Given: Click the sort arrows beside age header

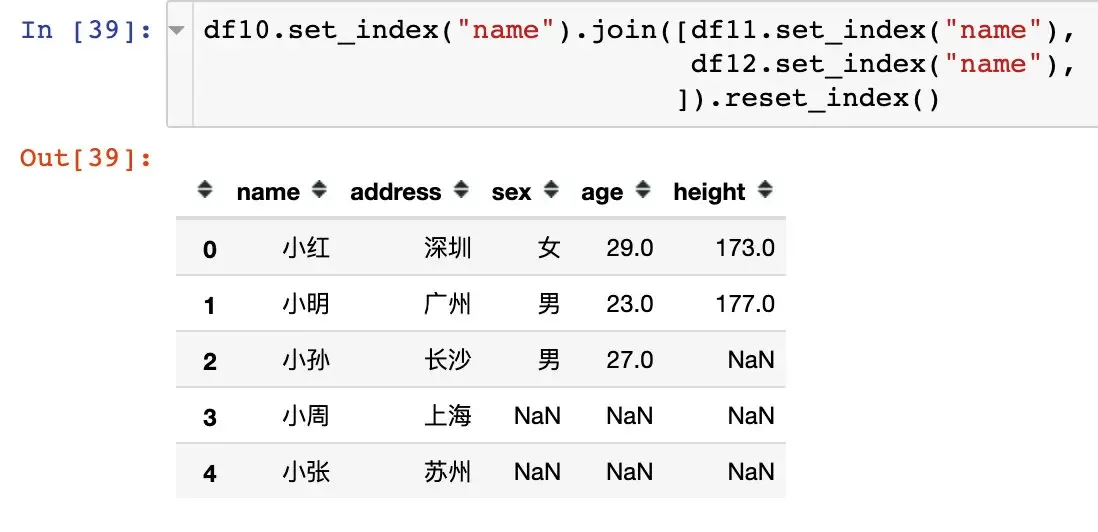Looking at the screenshot, I should pos(643,189).
